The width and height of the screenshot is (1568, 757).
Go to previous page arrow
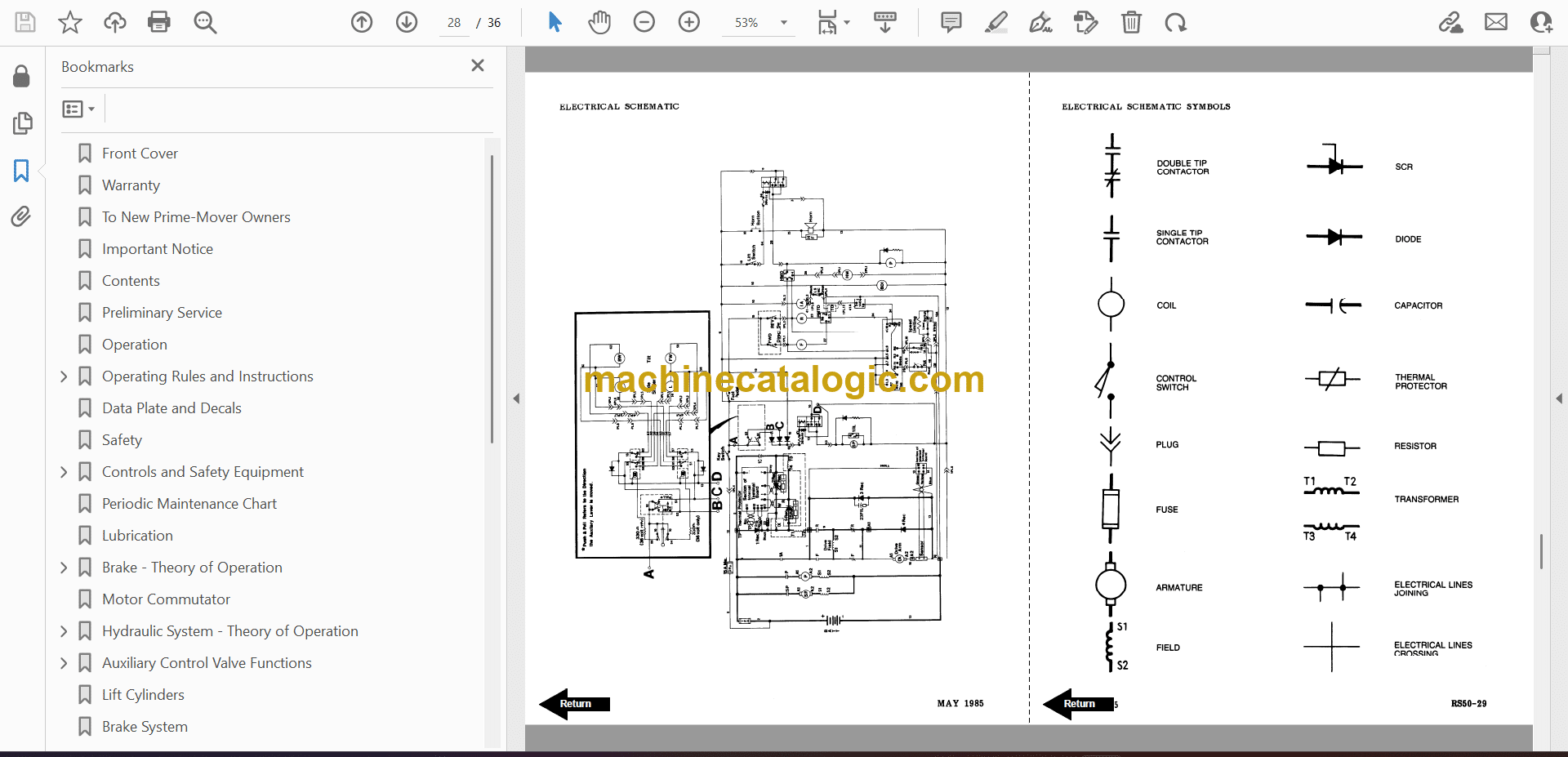click(362, 22)
